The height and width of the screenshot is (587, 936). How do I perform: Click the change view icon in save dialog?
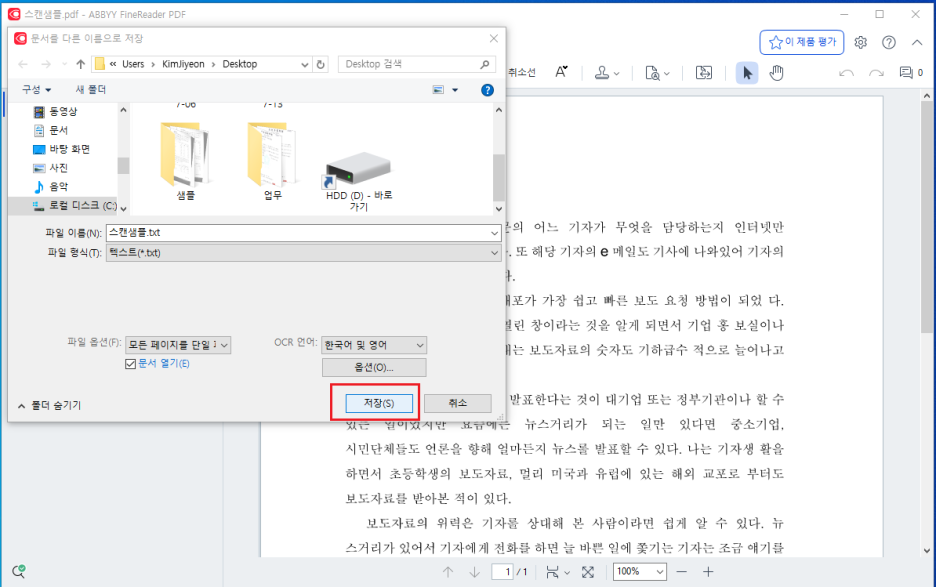click(438, 90)
